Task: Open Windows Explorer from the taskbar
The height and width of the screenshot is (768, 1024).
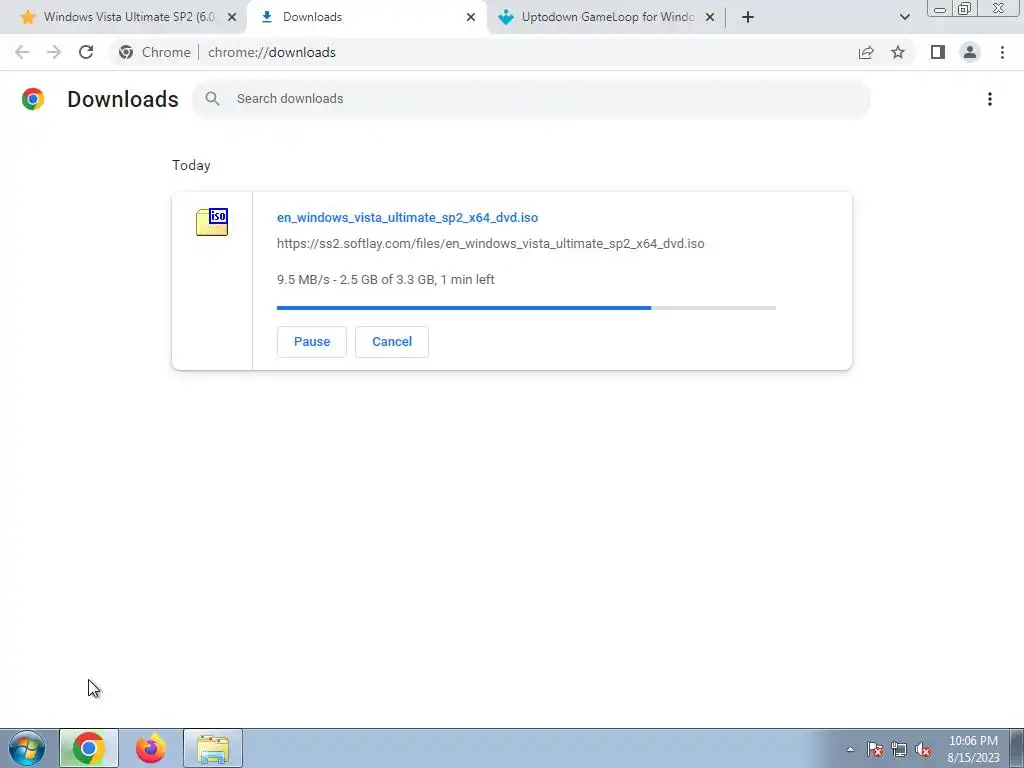Action: coord(213,748)
